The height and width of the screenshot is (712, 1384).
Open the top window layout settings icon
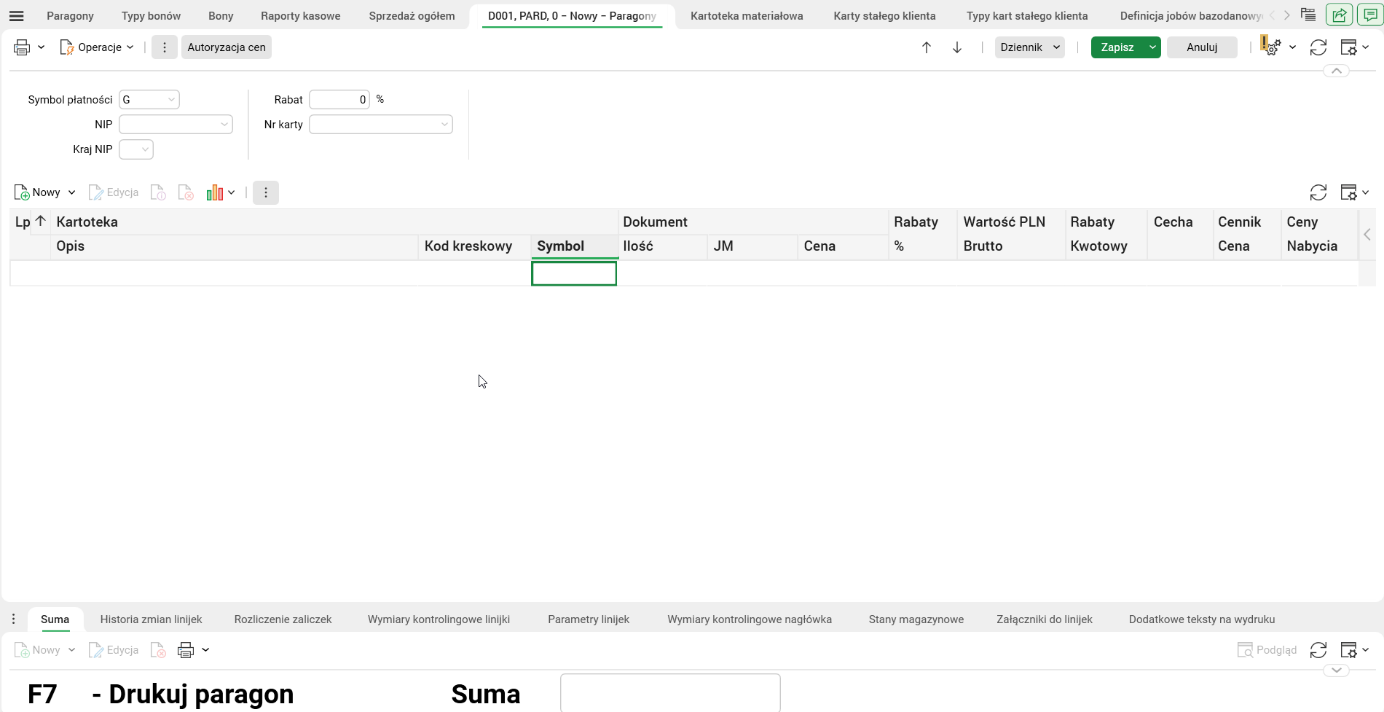coord(1348,47)
